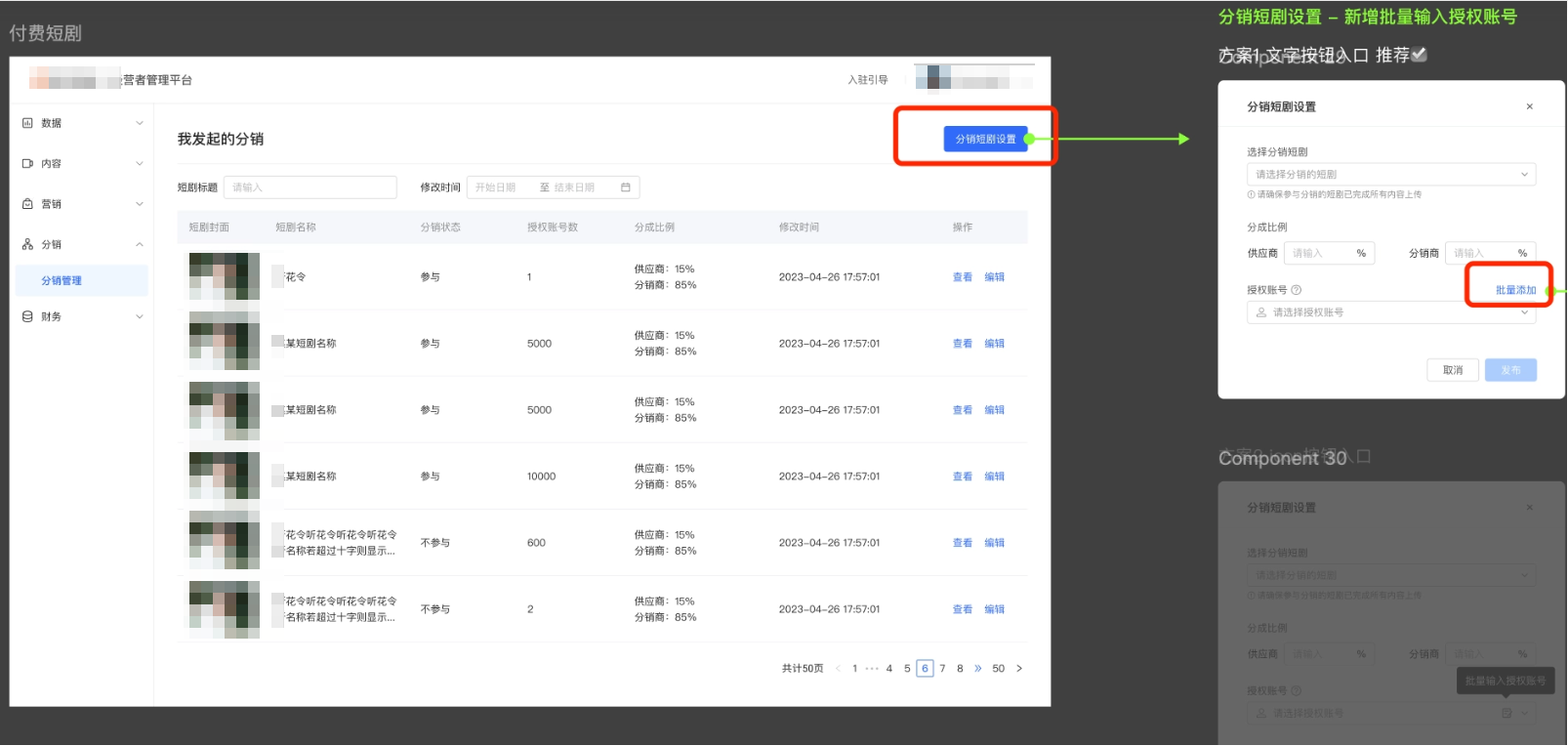Click cover thumbnail of row with 600 accounts
The image size is (1568, 746).
tap(225, 543)
